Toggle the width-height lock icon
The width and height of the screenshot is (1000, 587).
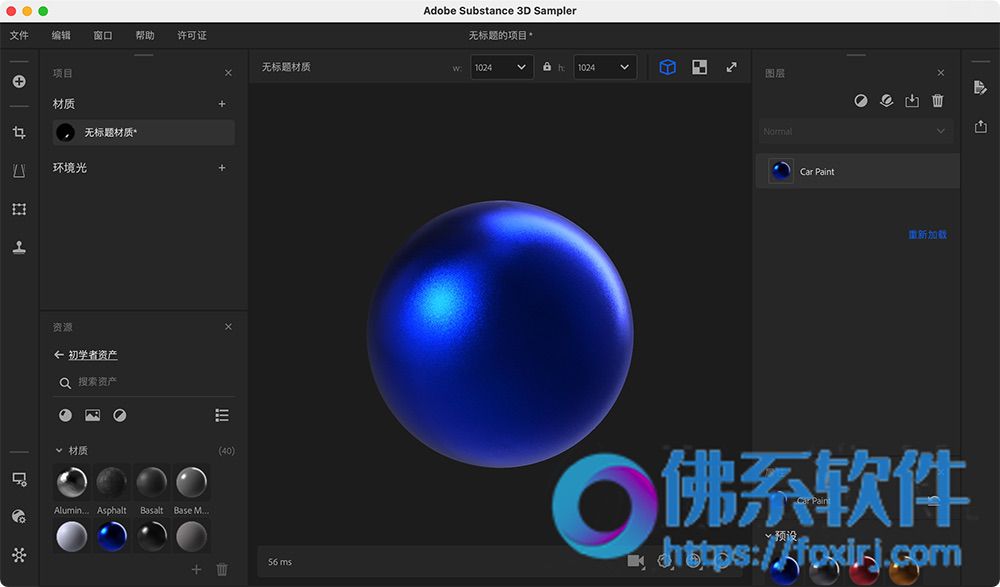(x=547, y=66)
